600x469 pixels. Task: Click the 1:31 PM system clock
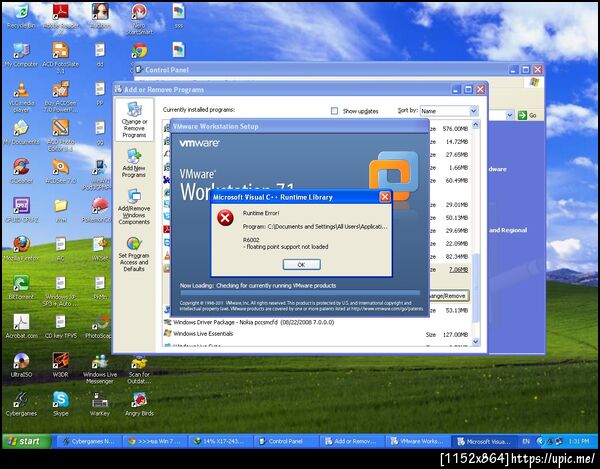coord(578,441)
